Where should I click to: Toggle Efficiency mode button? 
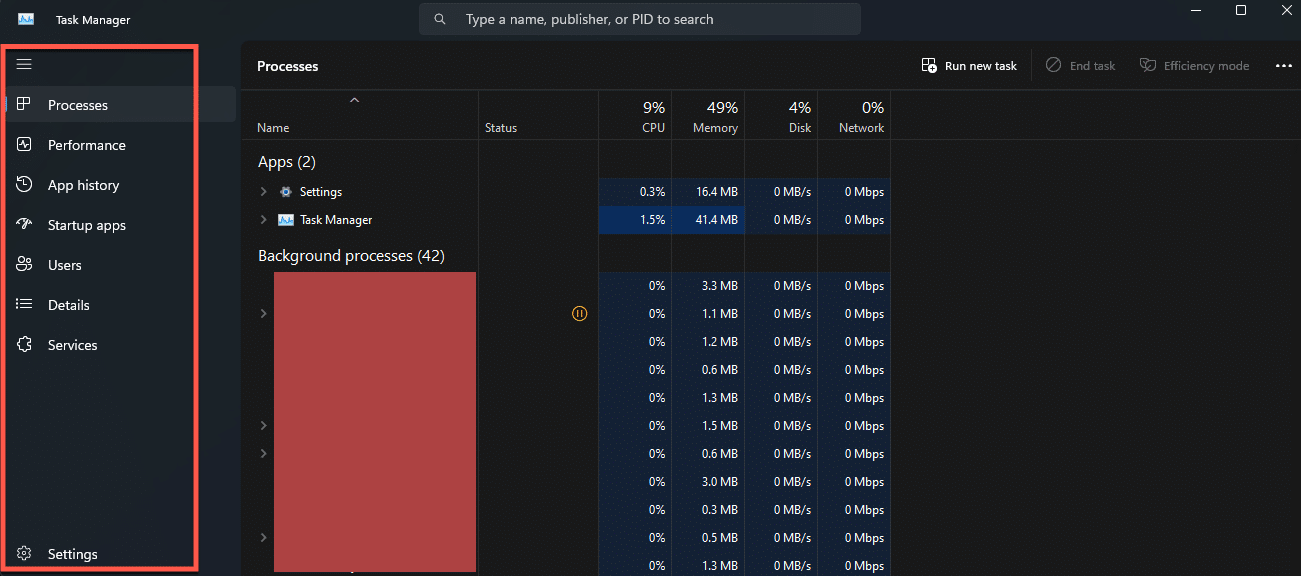pos(1195,66)
